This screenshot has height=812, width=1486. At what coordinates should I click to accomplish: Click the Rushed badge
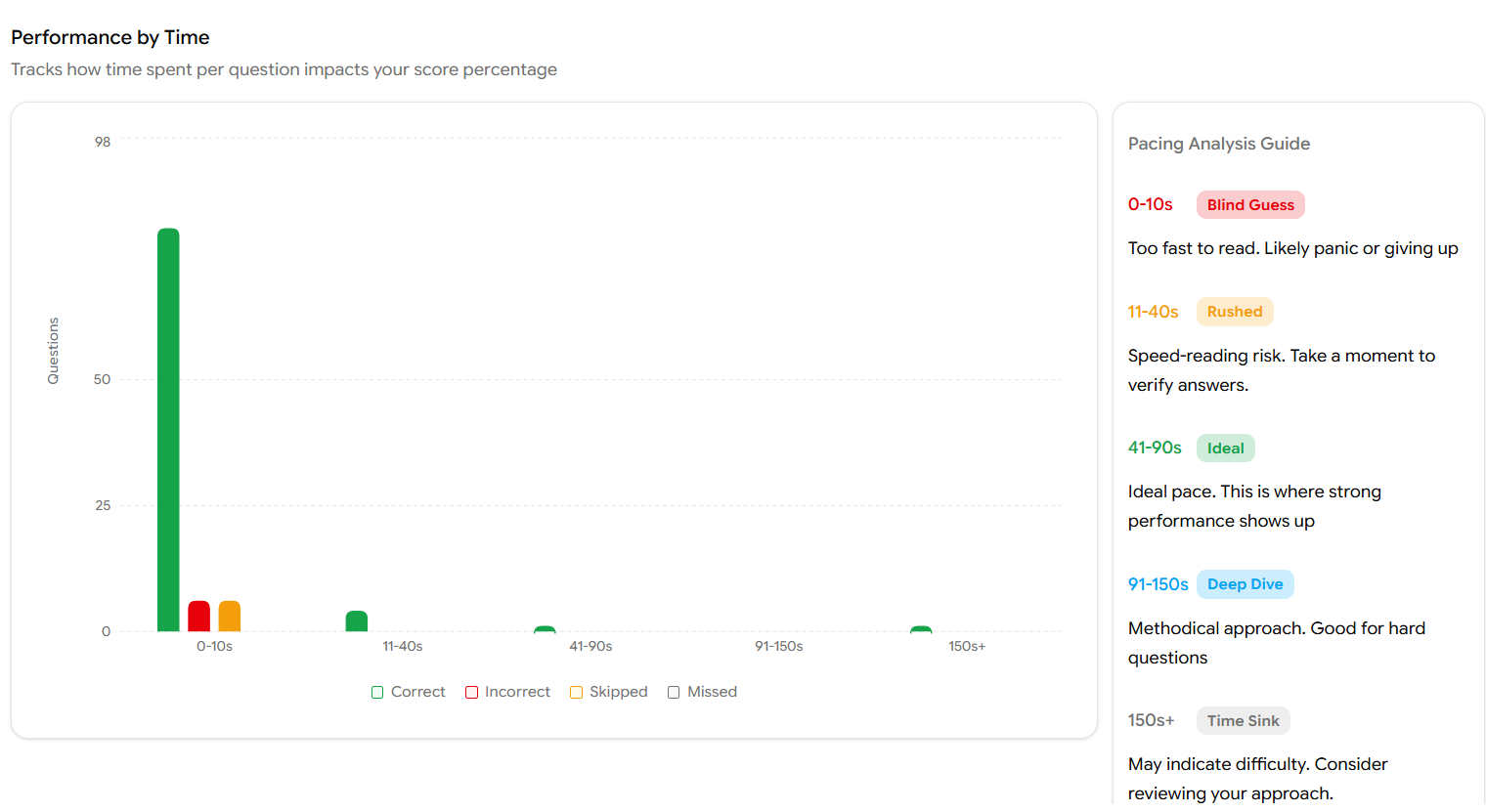click(x=1234, y=312)
